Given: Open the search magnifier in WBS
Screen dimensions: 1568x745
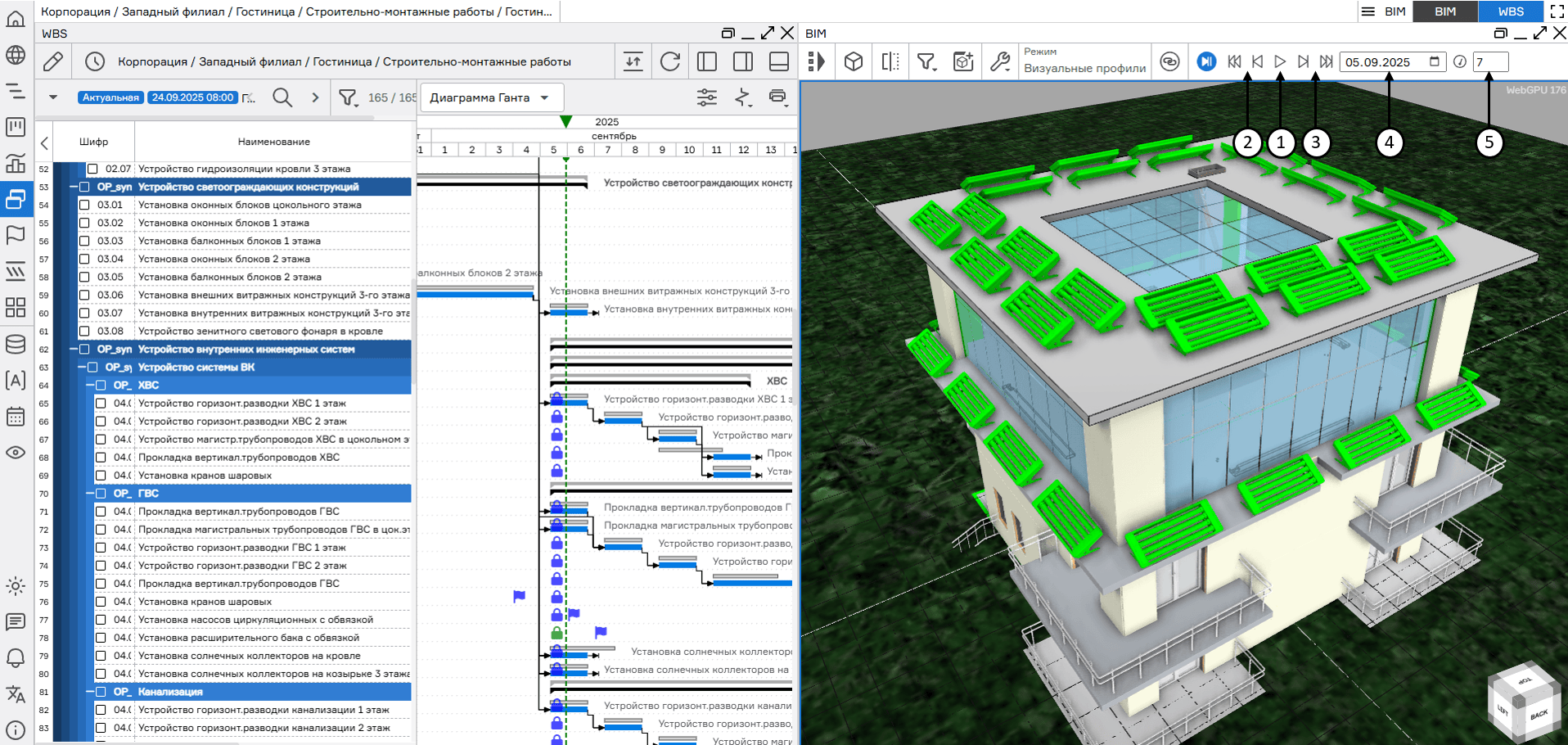Looking at the screenshot, I should tap(282, 97).
